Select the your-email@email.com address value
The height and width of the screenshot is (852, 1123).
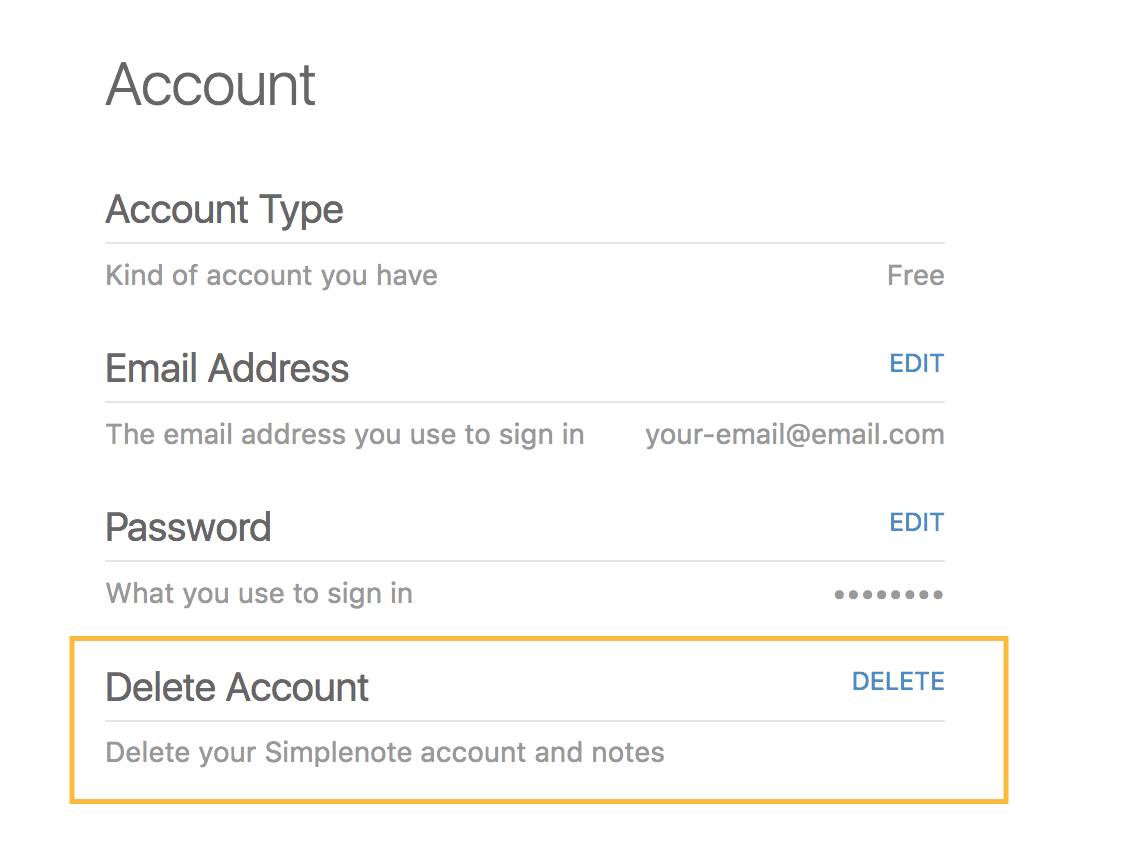pos(794,435)
